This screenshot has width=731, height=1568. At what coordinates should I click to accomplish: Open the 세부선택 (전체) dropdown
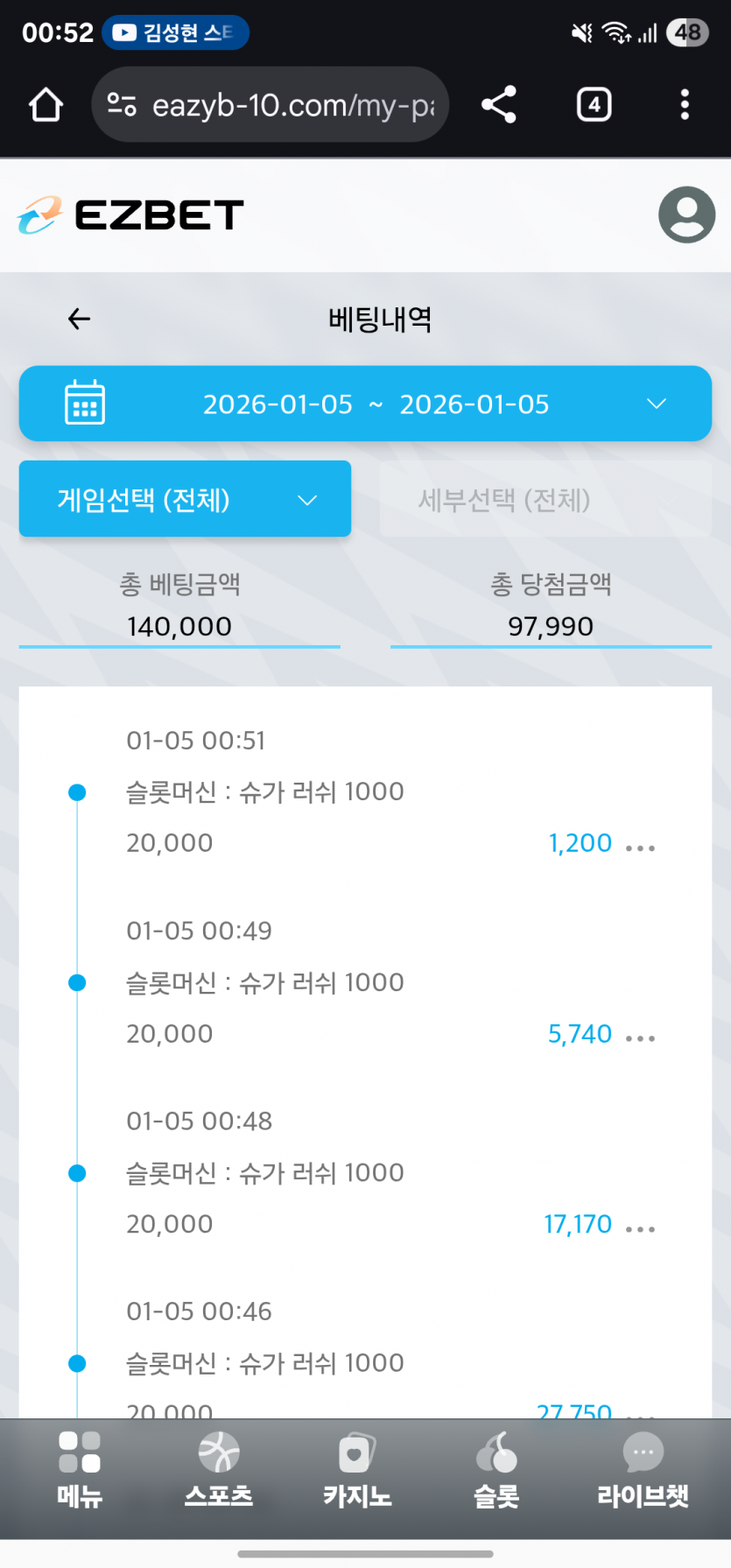[545, 499]
